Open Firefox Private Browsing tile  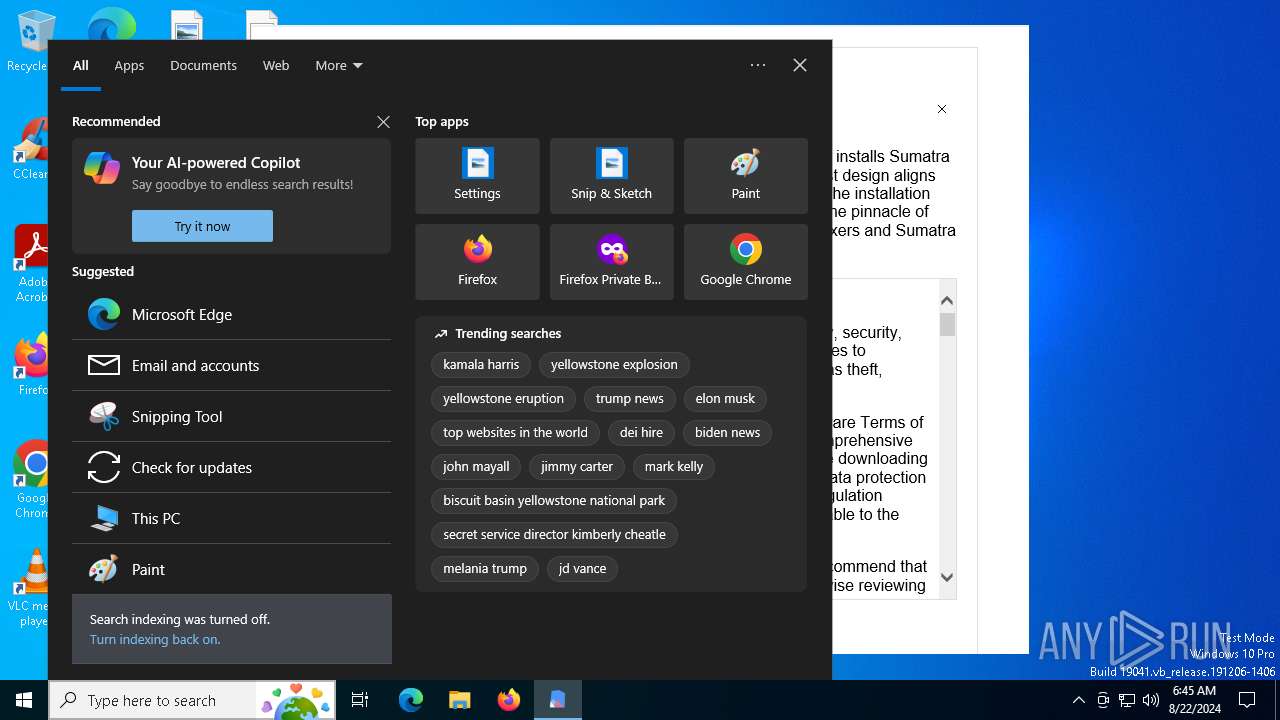click(611, 262)
